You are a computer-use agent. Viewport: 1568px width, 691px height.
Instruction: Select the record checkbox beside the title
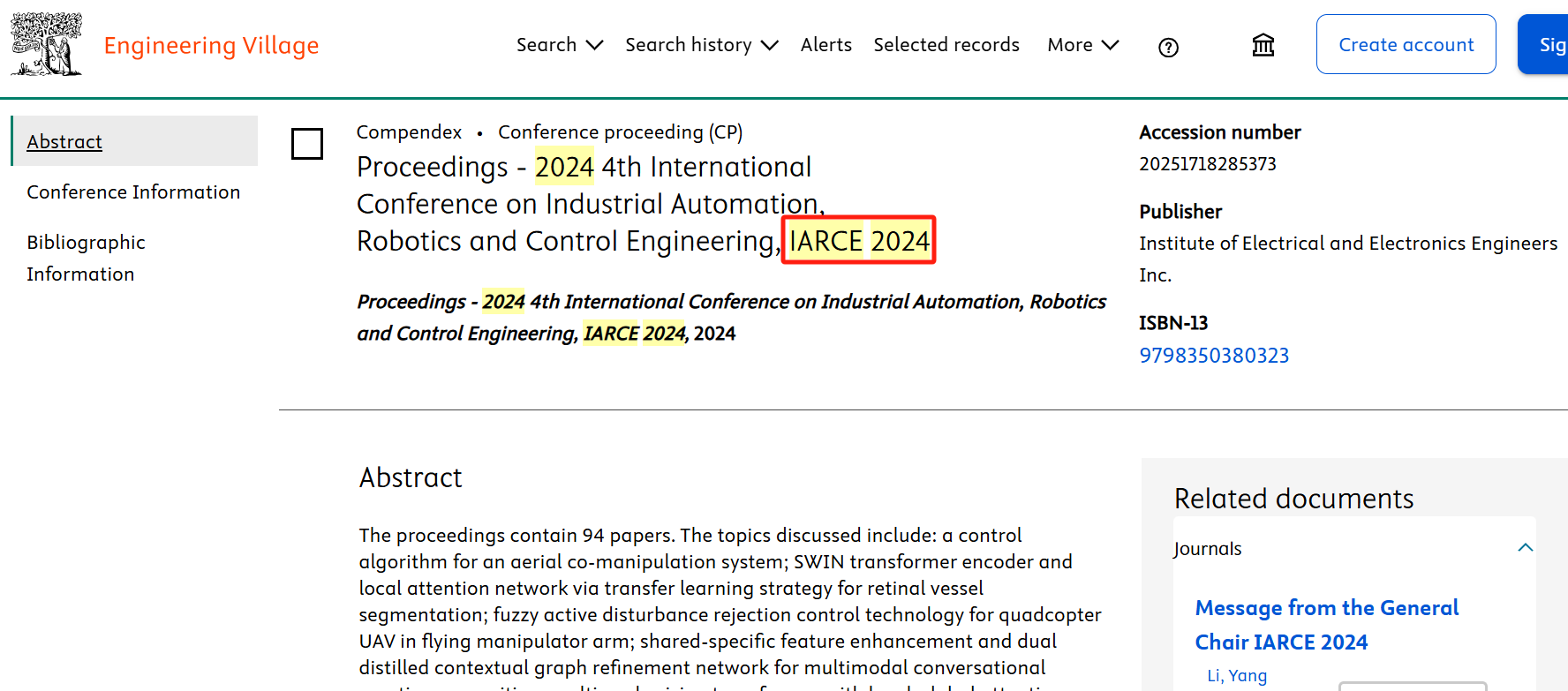307,144
